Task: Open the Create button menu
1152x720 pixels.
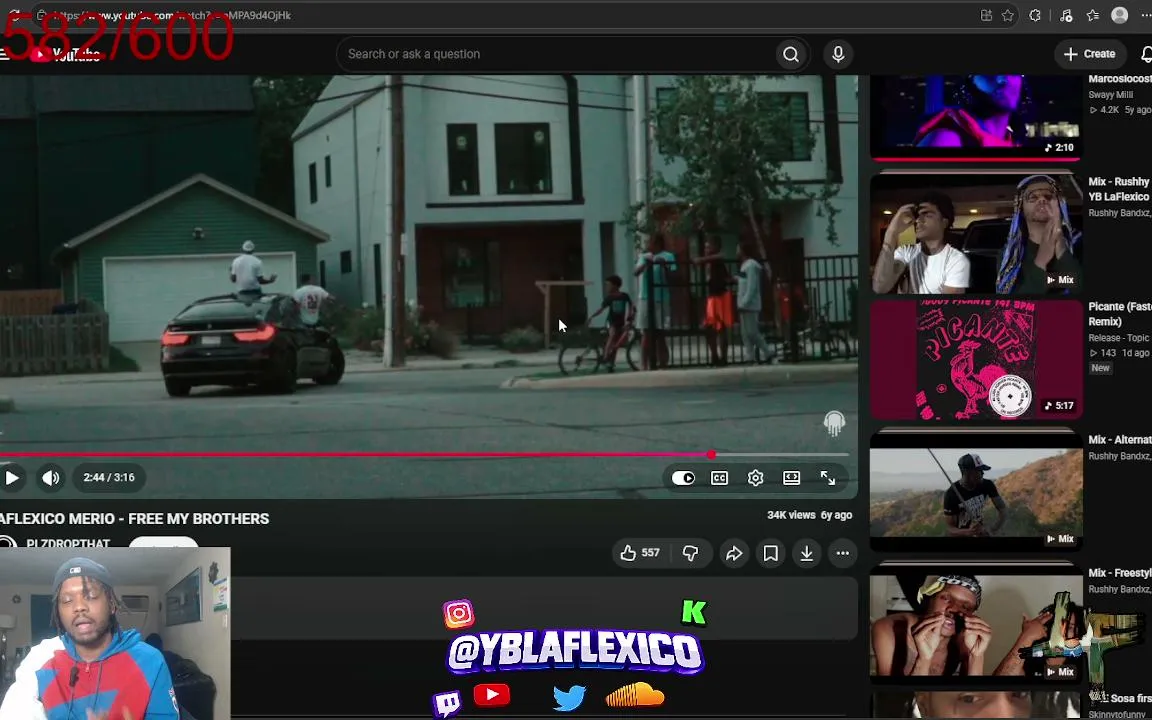Action: (x=1090, y=54)
